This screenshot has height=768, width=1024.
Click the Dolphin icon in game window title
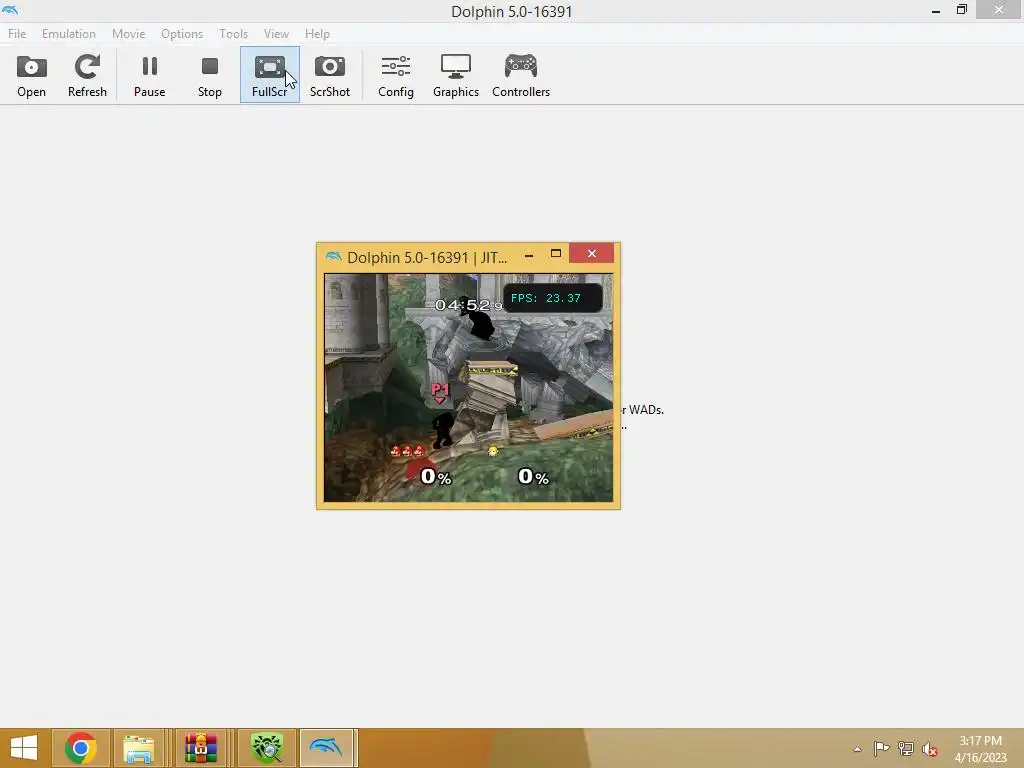pyautogui.click(x=334, y=257)
